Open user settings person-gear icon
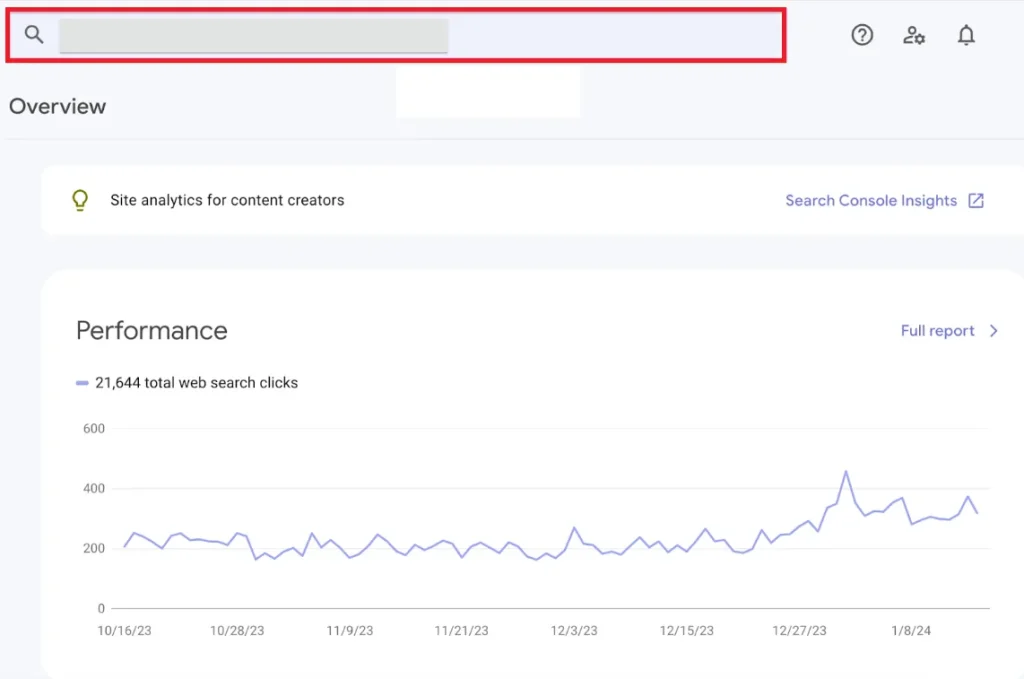The image size is (1024, 679). tap(914, 35)
